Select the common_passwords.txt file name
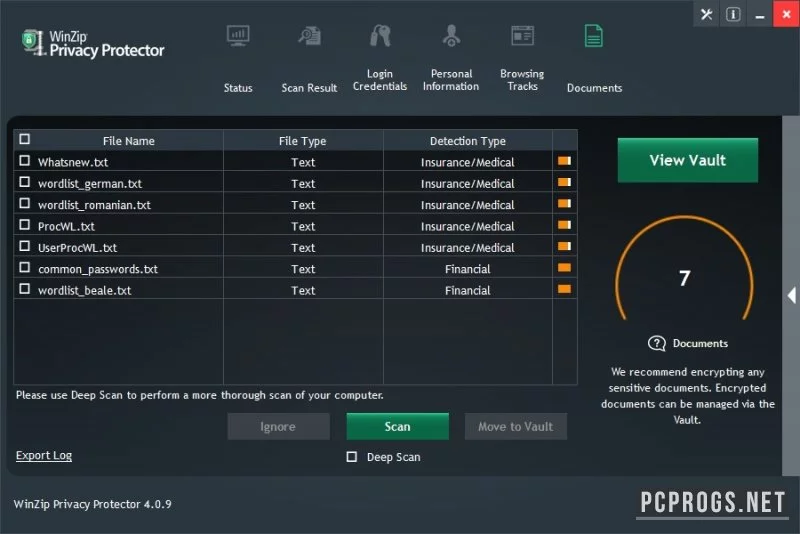 [98, 269]
